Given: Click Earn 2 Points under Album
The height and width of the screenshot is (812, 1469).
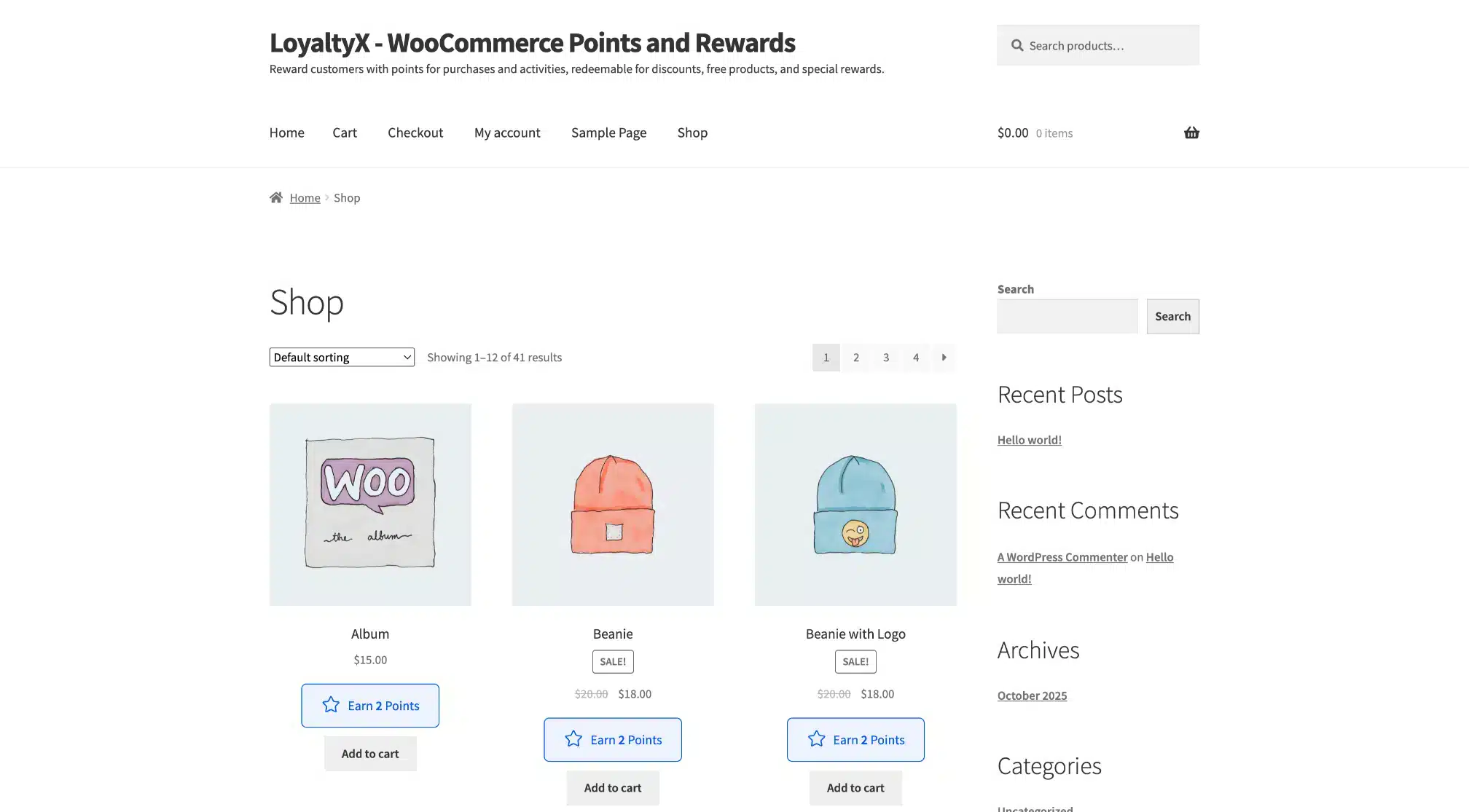Looking at the screenshot, I should 370,705.
